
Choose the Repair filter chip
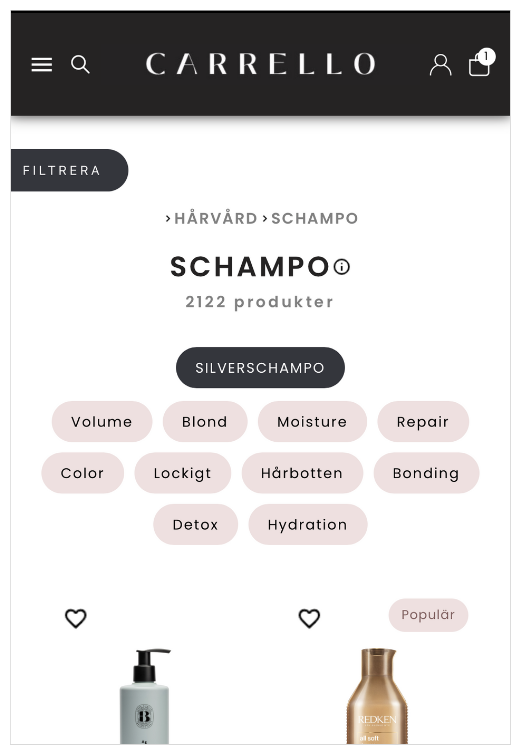pyautogui.click(x=423, y=421)
